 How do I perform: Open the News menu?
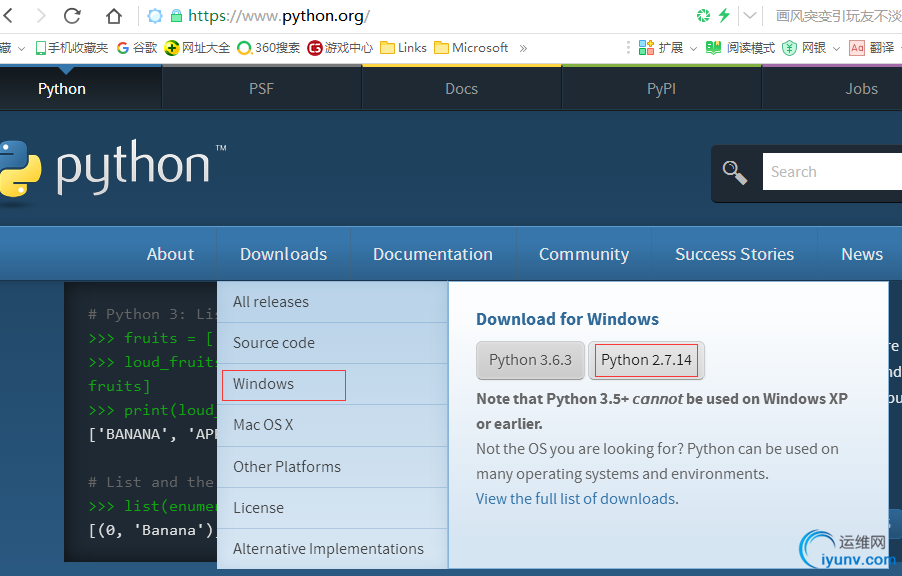pos(862,254)
